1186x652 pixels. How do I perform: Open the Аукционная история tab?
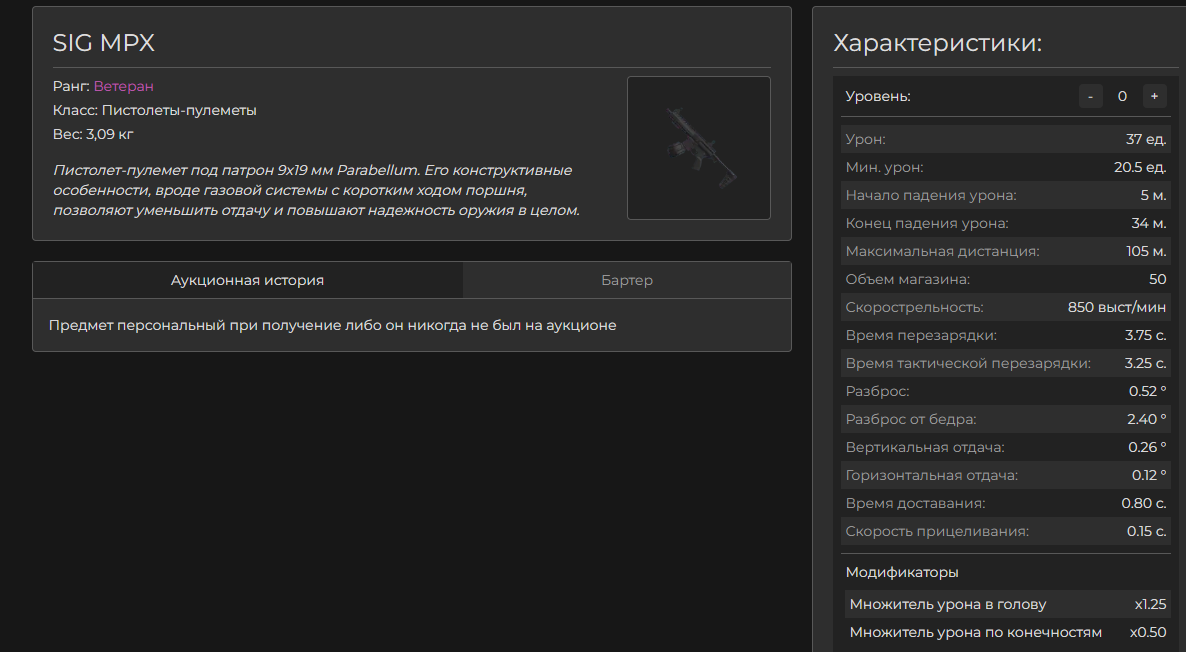247,281
